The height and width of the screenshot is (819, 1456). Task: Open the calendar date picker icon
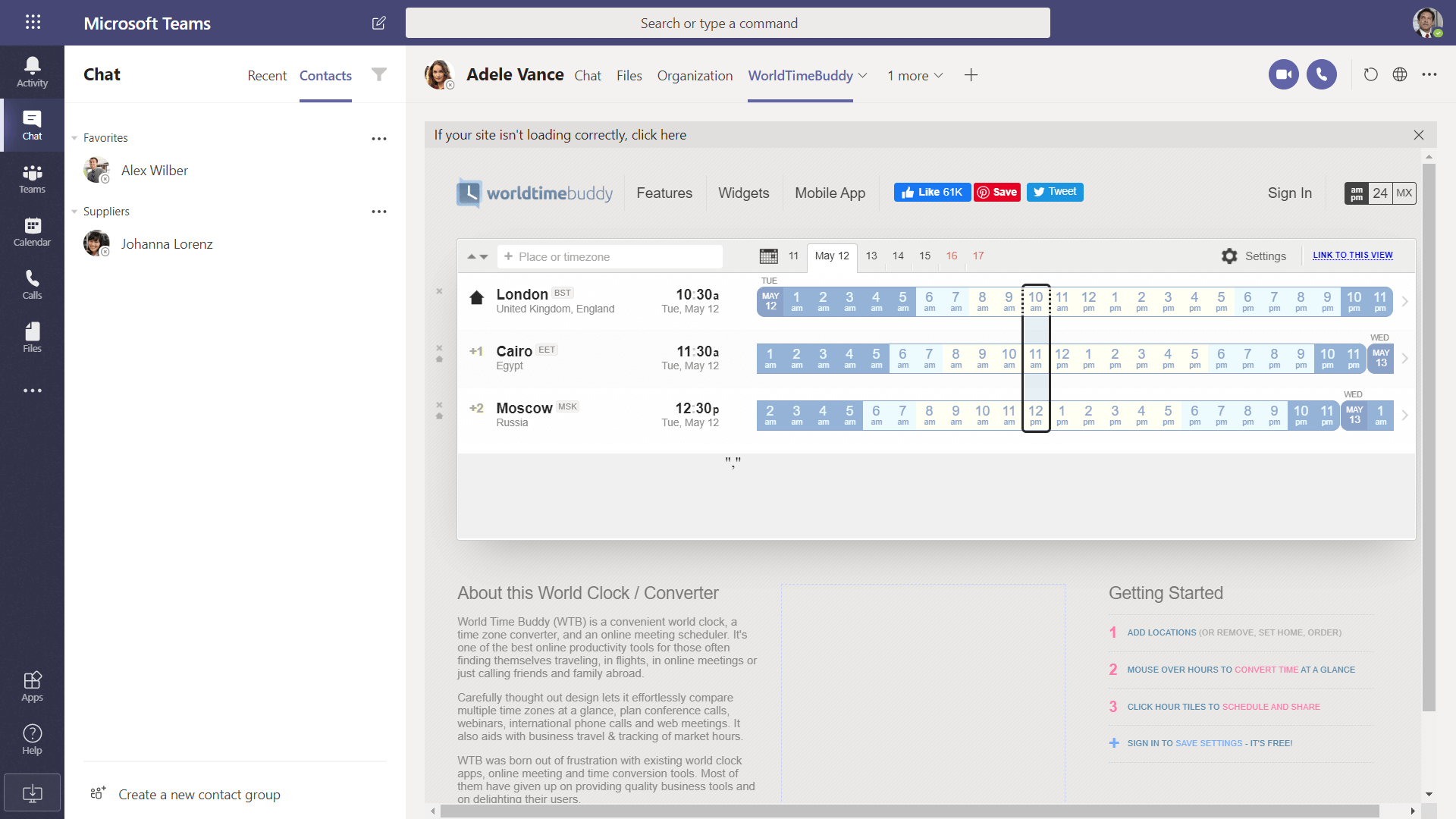pos(769,256)
